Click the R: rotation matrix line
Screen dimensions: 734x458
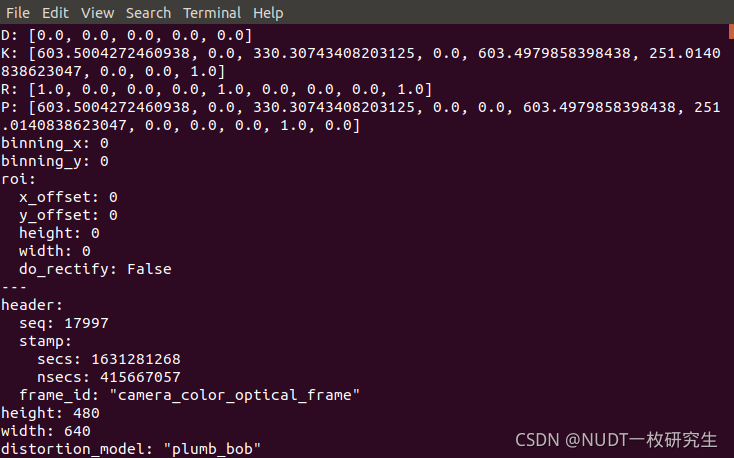tap(216, 89)
